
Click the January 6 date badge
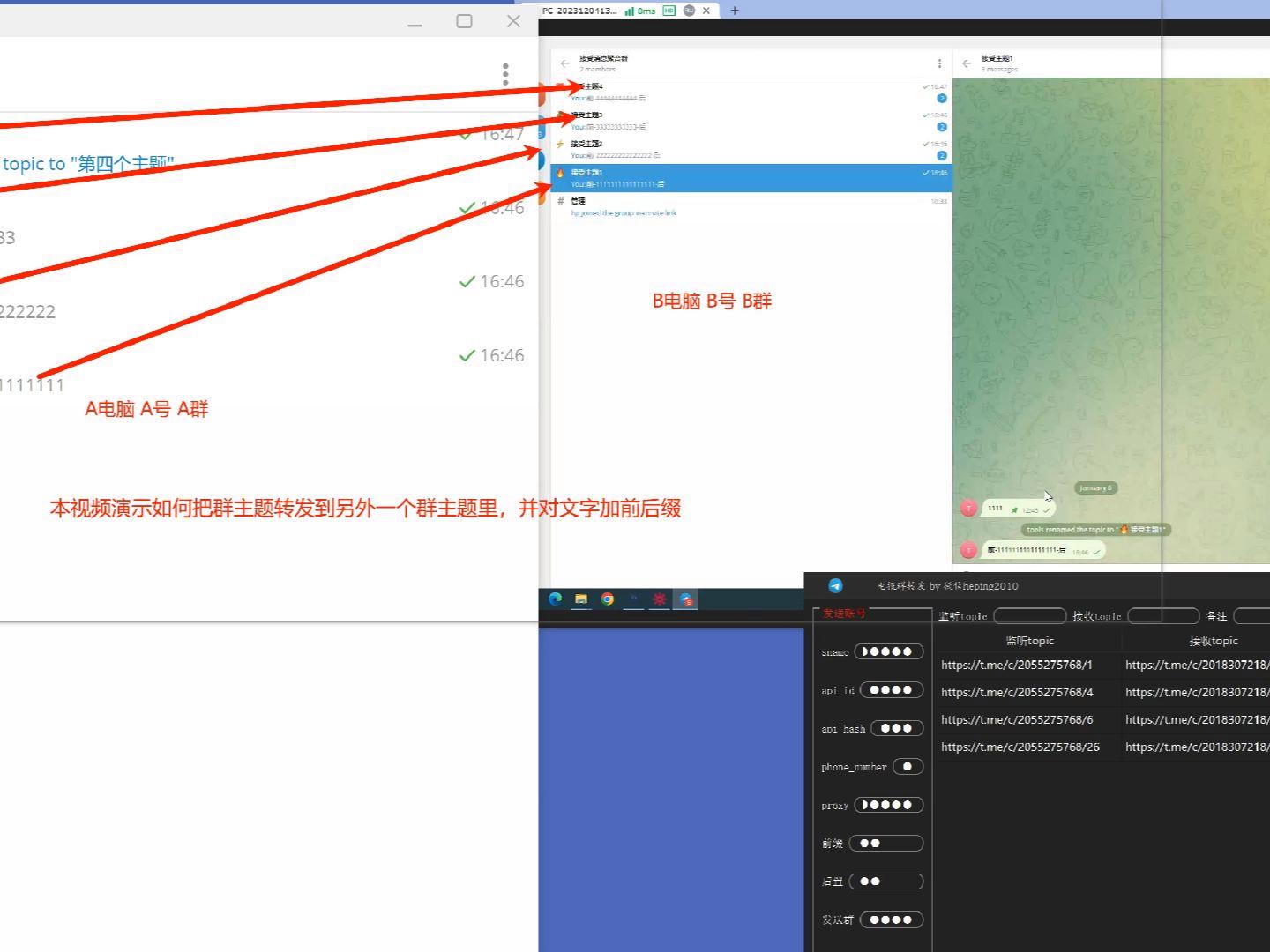click(x=1095, y=487)
